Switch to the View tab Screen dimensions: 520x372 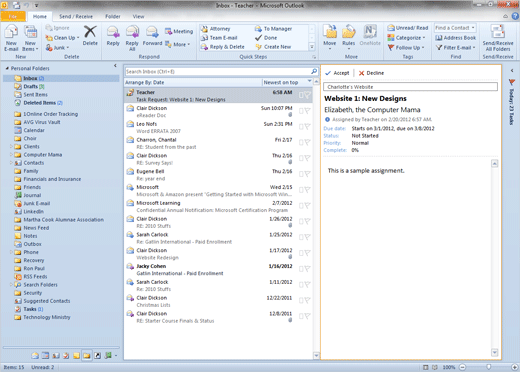point(138,16)
